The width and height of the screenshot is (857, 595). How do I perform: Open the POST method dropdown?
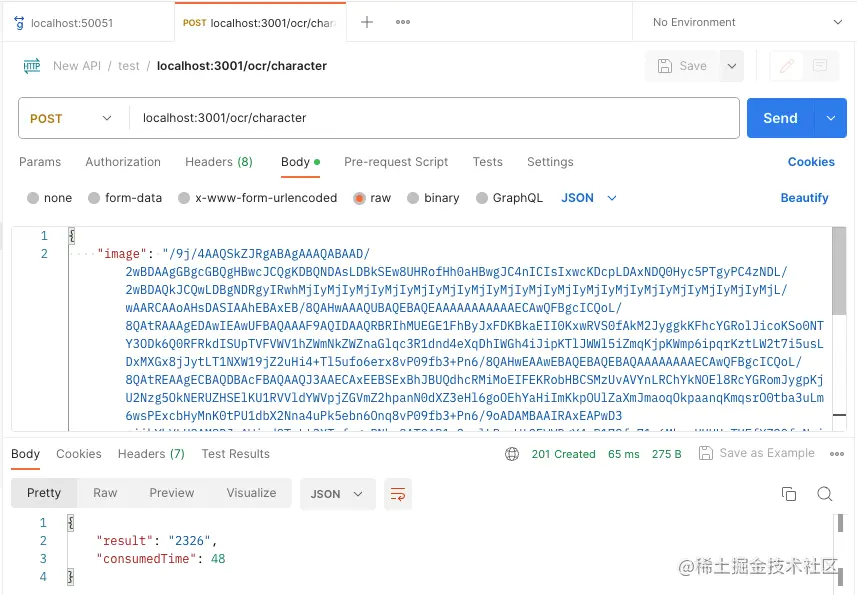[x=72, y=118]
